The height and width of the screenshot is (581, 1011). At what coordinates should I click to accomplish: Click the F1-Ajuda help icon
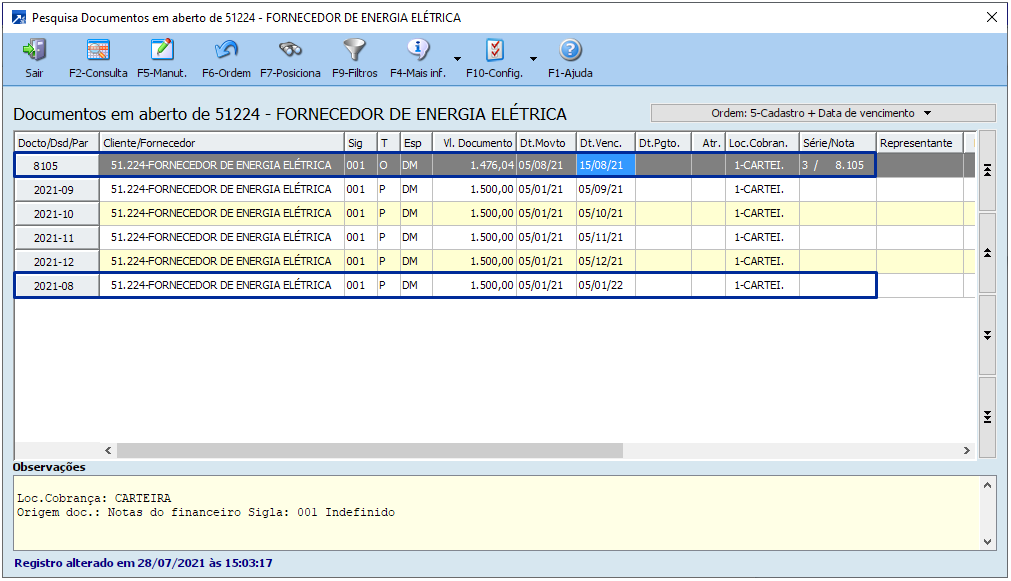[570, 50]
